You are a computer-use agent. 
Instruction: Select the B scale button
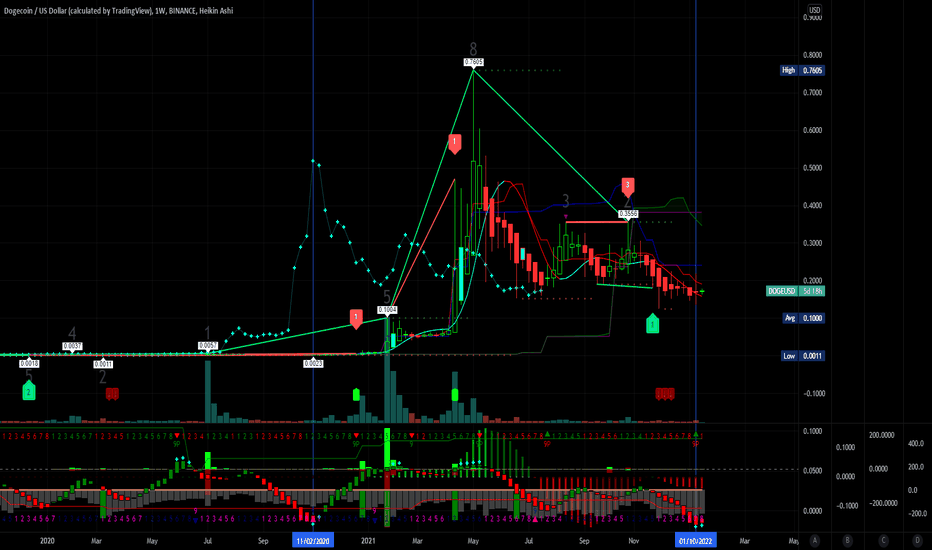coord(847,540)
